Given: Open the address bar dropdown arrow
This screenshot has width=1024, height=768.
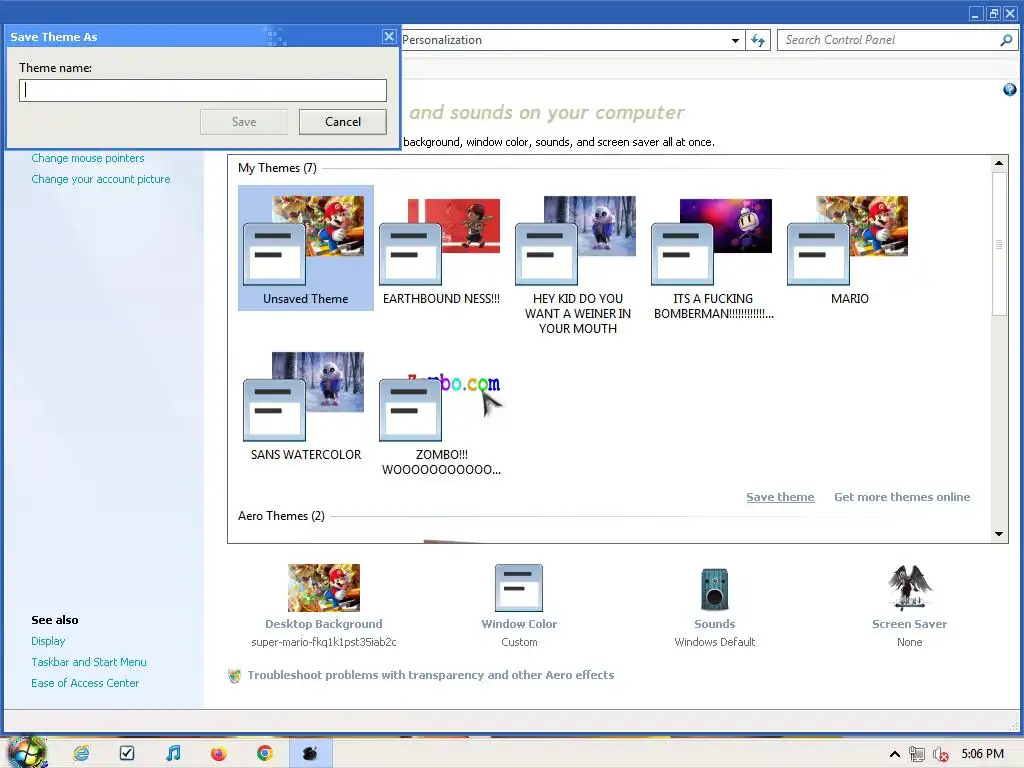Looking at the screenshot, I should (x=735, y=40).
